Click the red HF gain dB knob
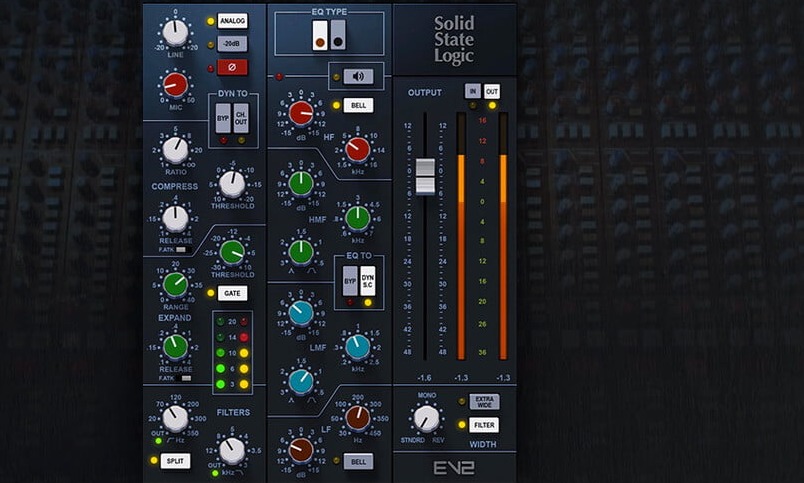 point(301,113)
